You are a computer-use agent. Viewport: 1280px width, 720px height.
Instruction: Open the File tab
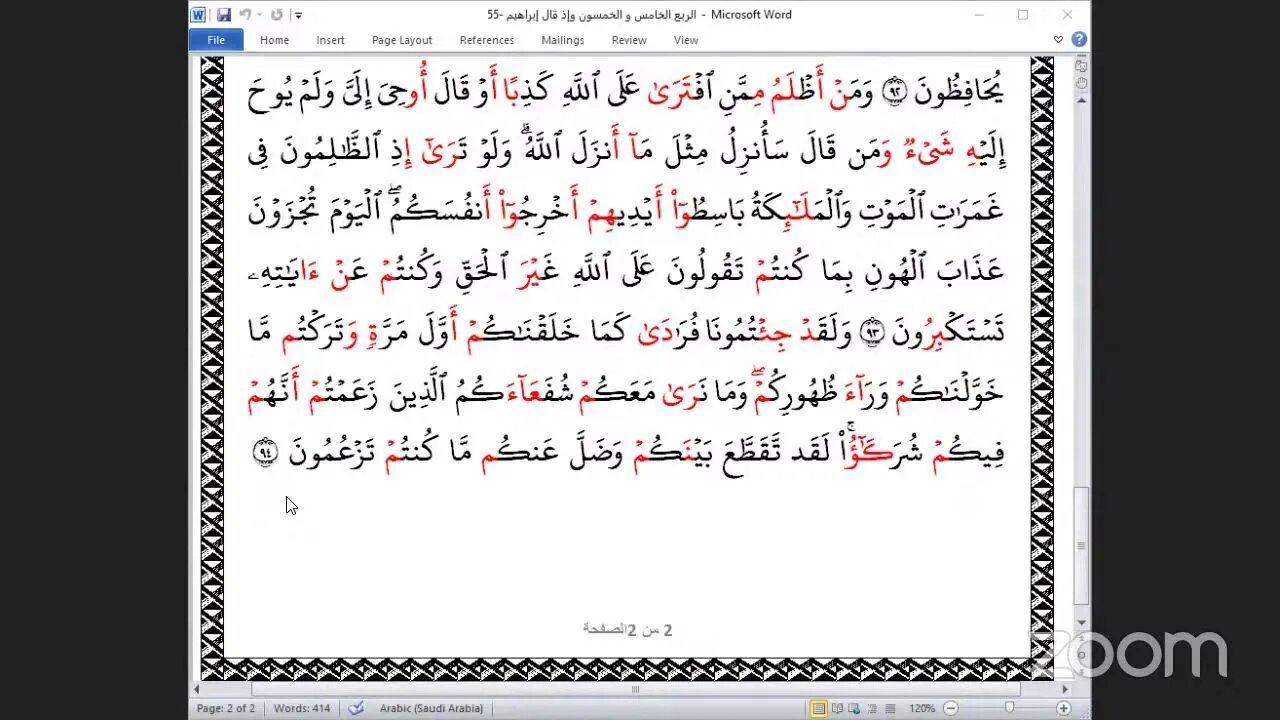(216, 40)
